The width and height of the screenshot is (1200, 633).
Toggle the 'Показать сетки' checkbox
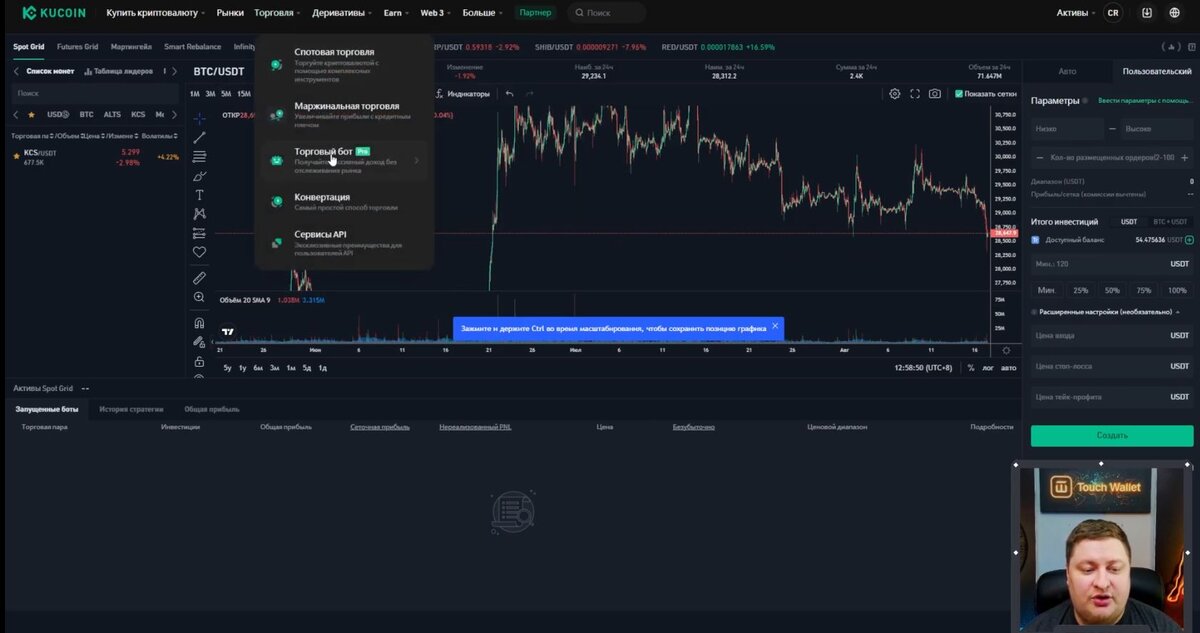(x=959, y=94)
